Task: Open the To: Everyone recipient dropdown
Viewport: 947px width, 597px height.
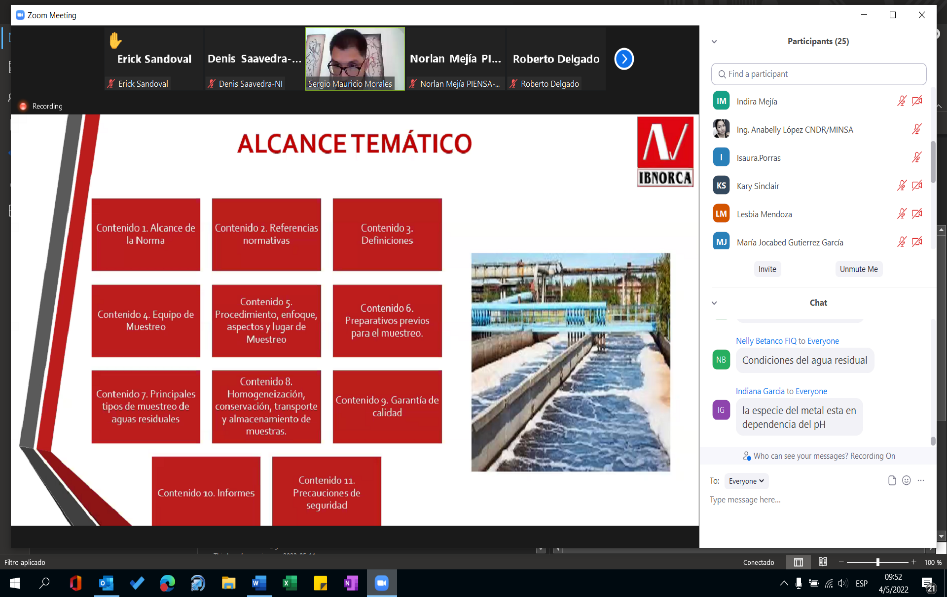Action: (x=746, y=481)
